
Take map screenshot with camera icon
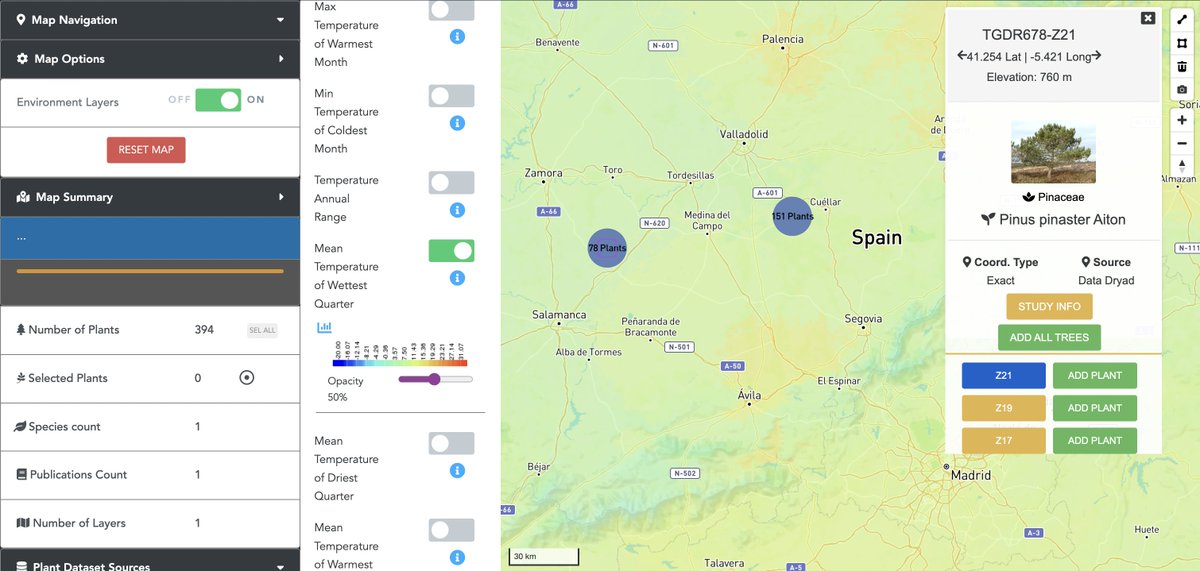(x=1182, y=90)
